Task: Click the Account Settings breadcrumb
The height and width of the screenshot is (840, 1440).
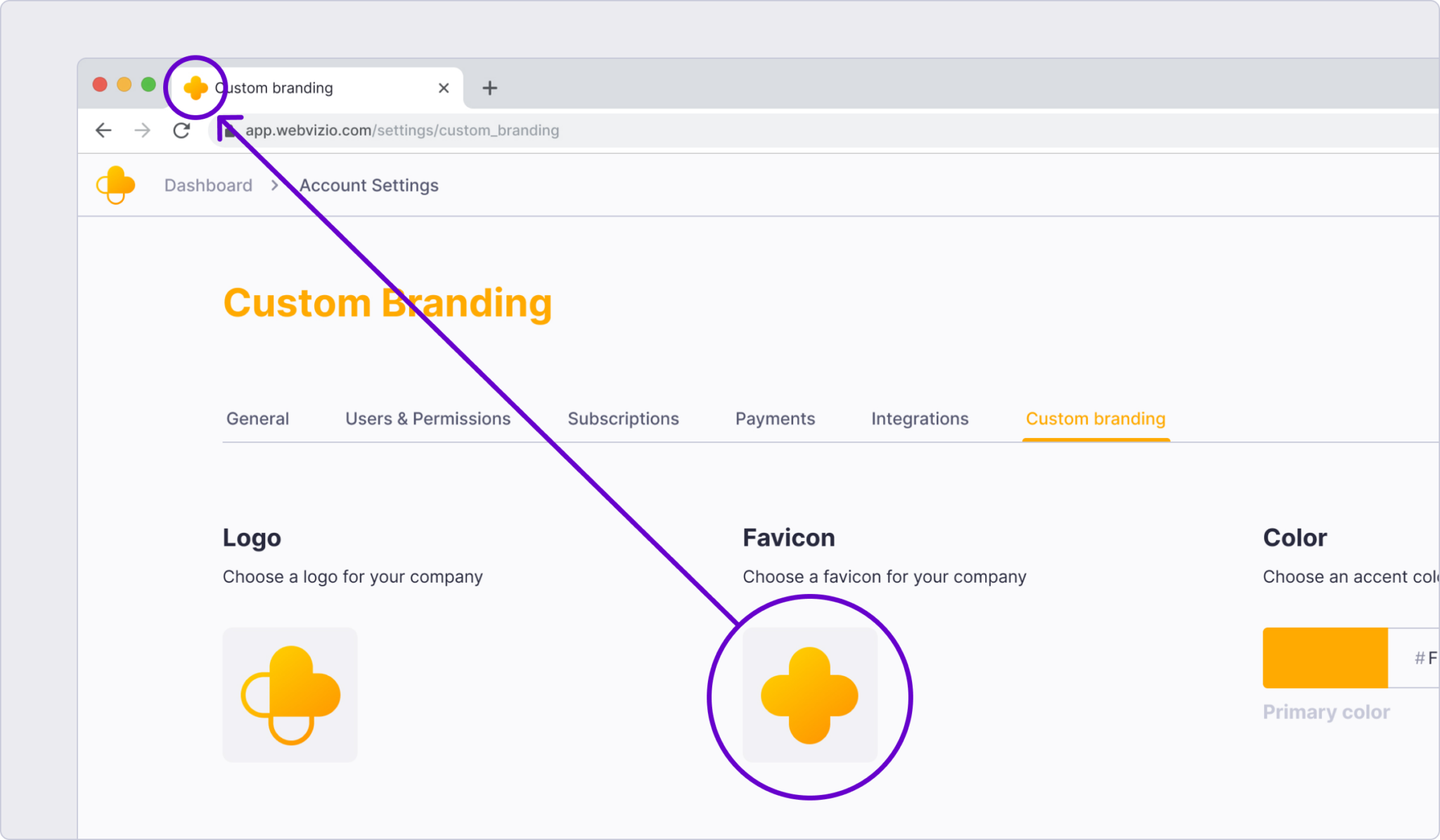Action: point(368,185)
